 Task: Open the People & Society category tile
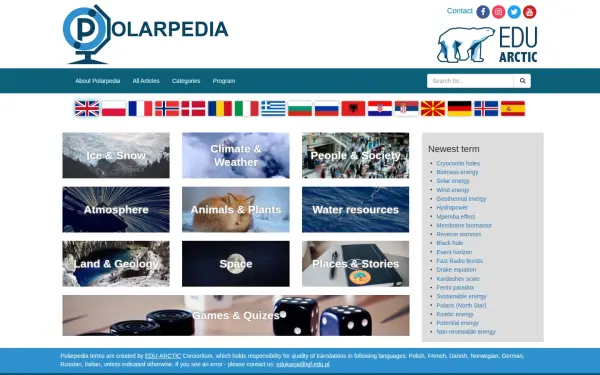point(355,155)
